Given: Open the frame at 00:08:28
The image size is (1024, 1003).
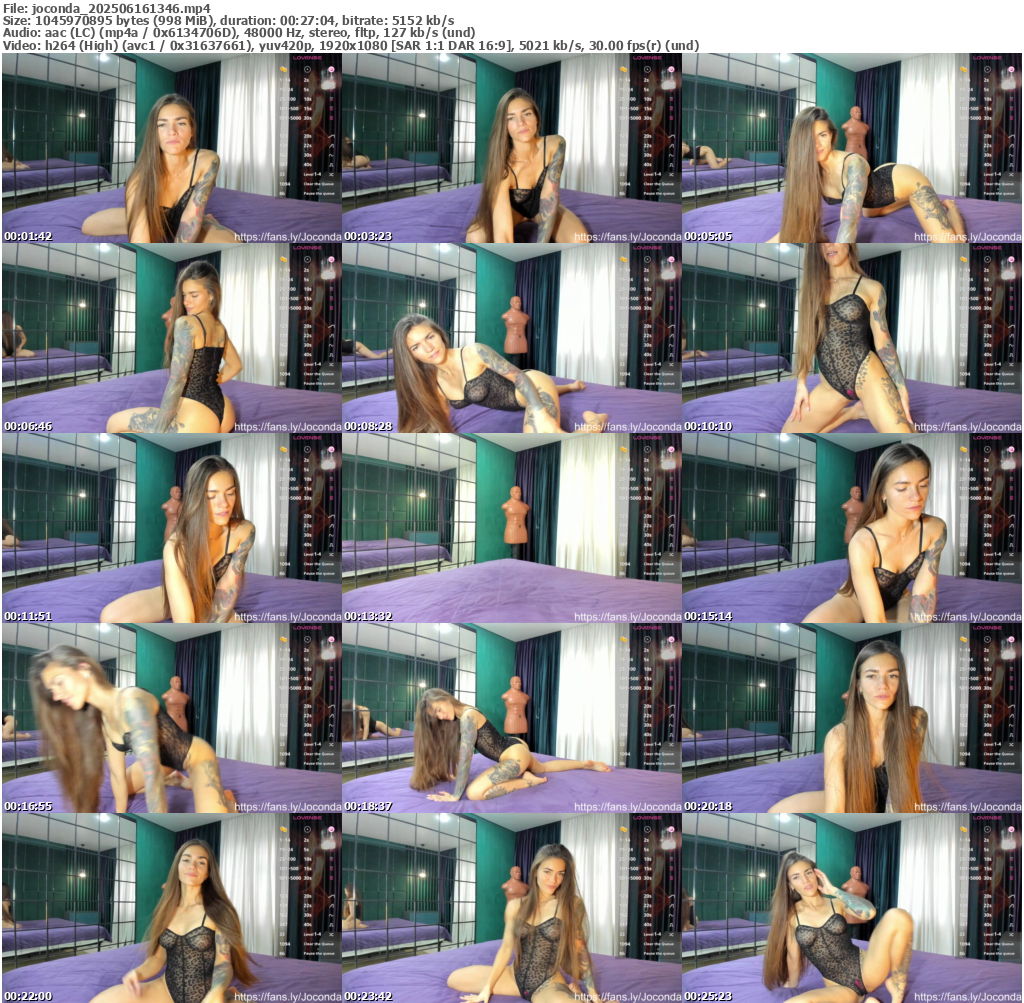Looking at the screenshot, I should 512,338.
